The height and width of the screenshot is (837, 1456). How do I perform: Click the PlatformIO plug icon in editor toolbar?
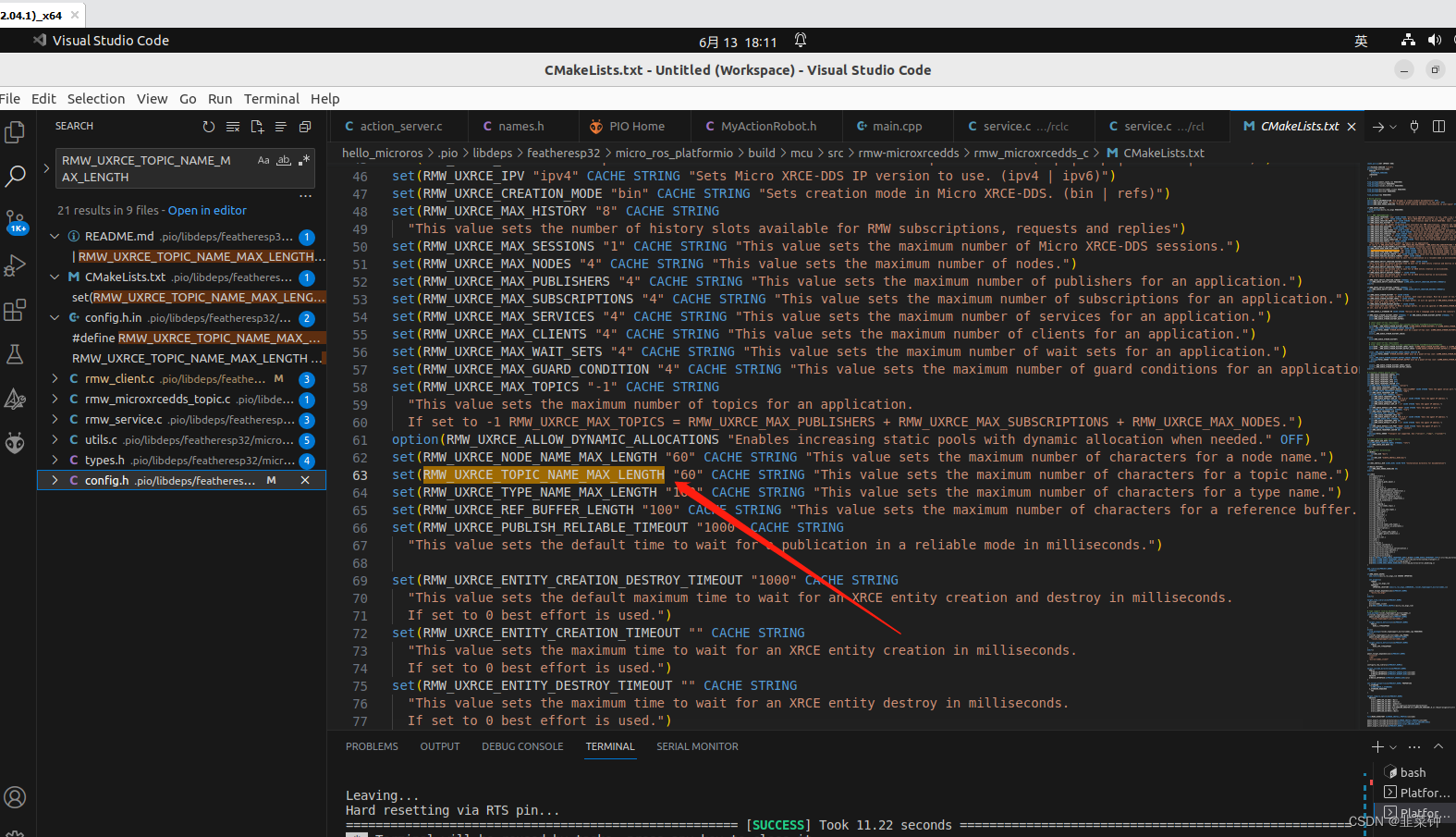[1414, 127]
